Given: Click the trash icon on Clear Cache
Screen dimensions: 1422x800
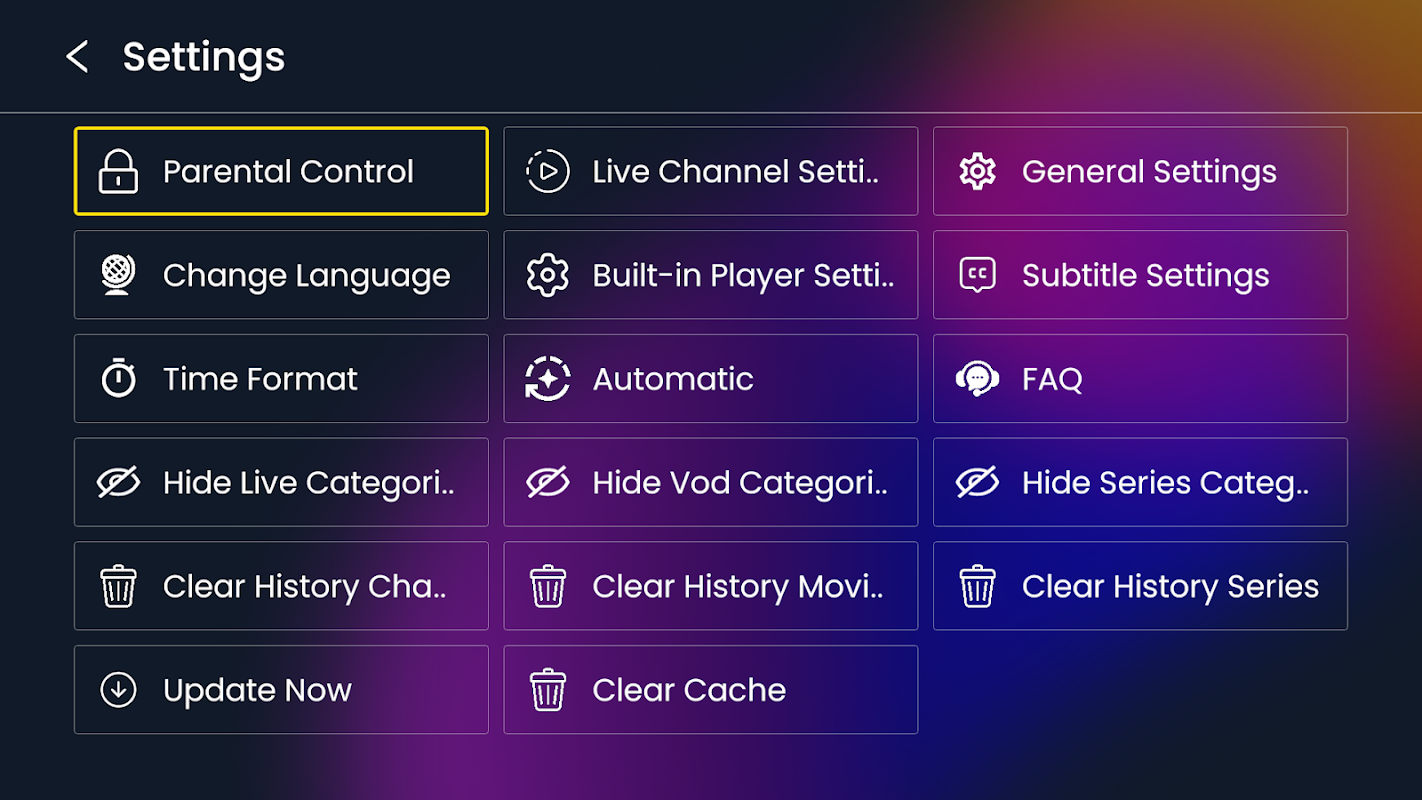Looking at the screenshot, I should (x=547, y=690).
